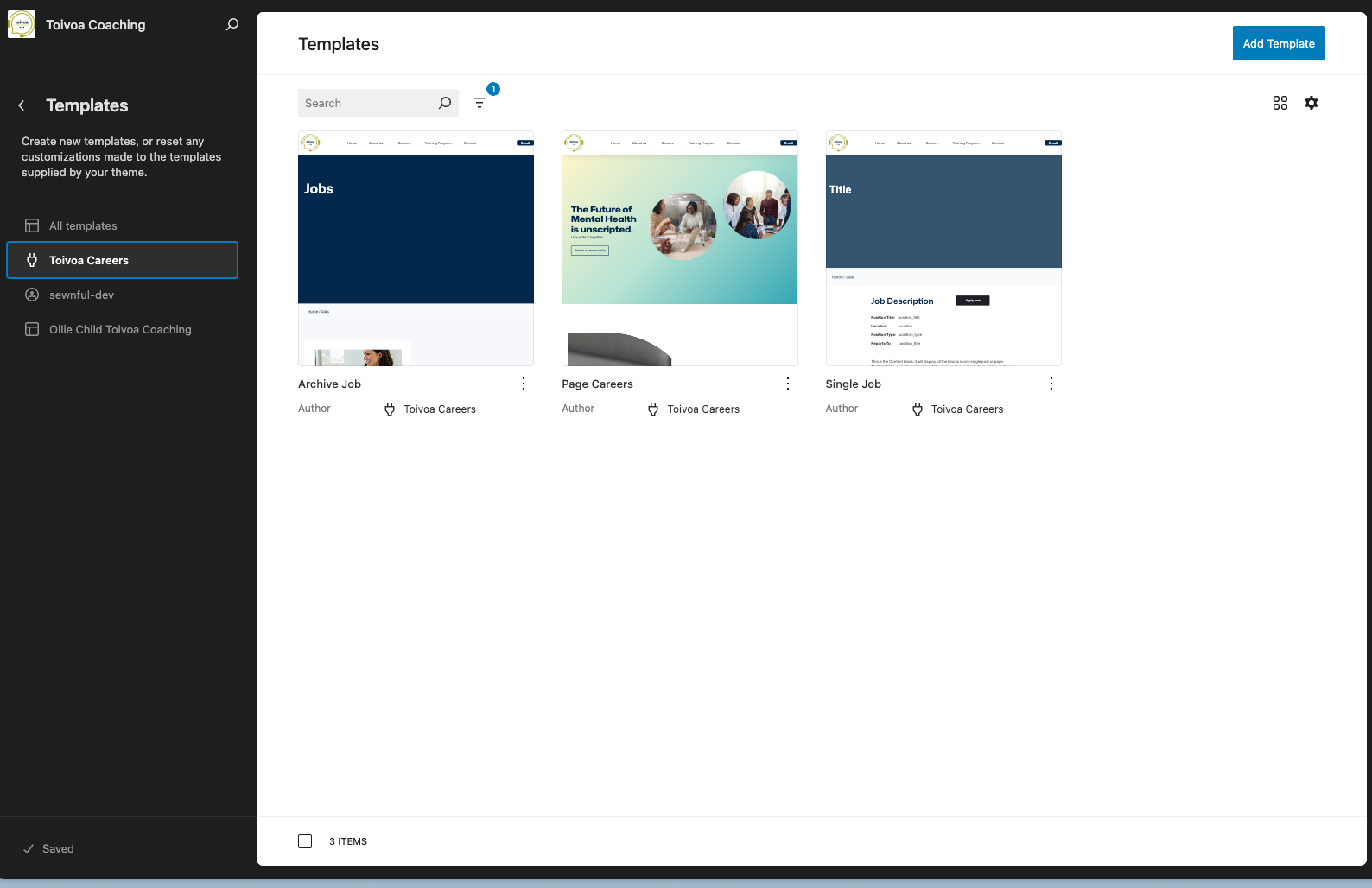The width and height of the screenshot is (1372, 888).
Task: Open the Archive Job template title
Action: (x=329, y=384)
